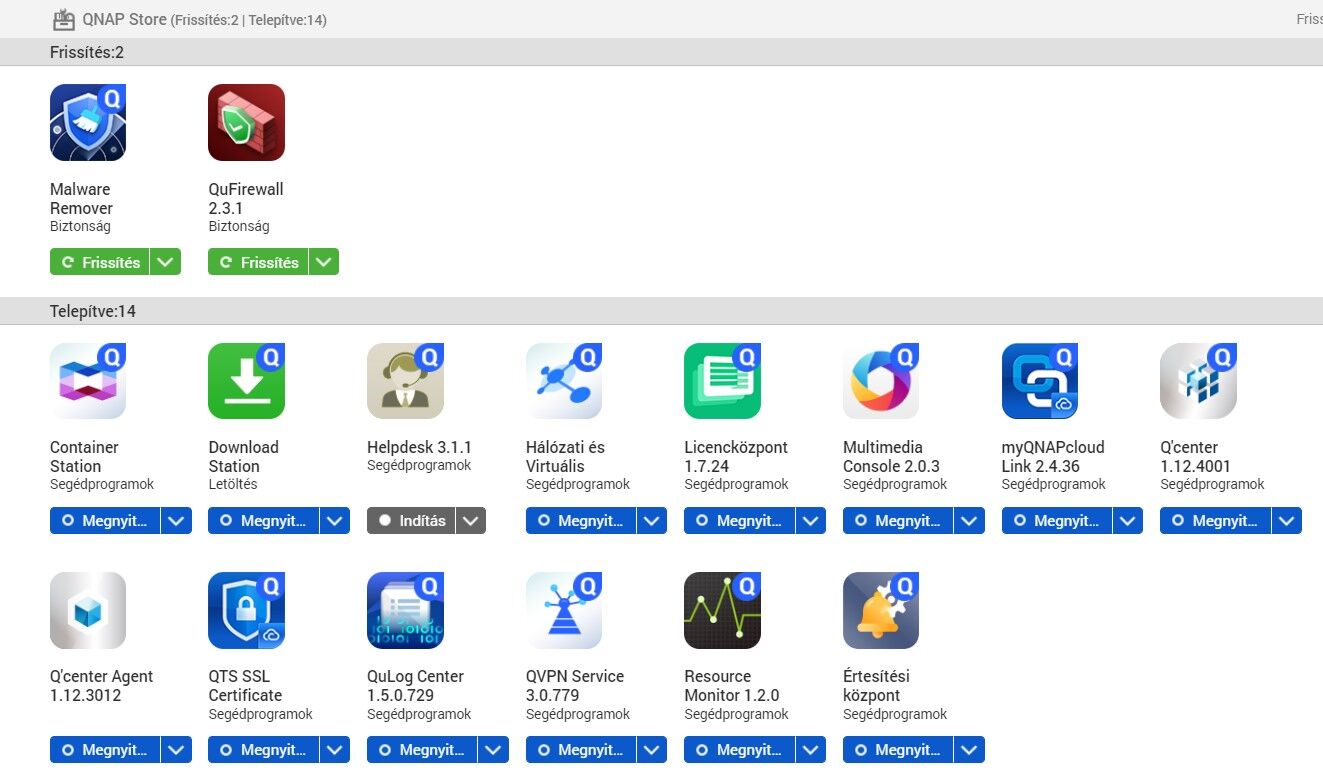This screenshot has height=773, width=1323.
Task: Click the myQNAPcloud Link icon
Action: tap(1040, 381)
